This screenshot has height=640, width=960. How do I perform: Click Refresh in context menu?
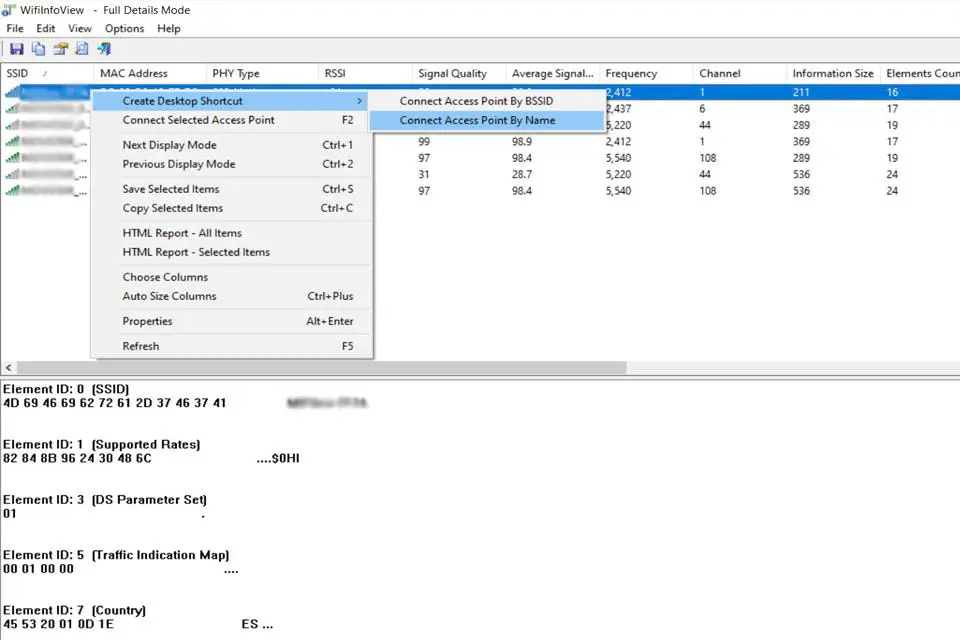tap(231, 347)
